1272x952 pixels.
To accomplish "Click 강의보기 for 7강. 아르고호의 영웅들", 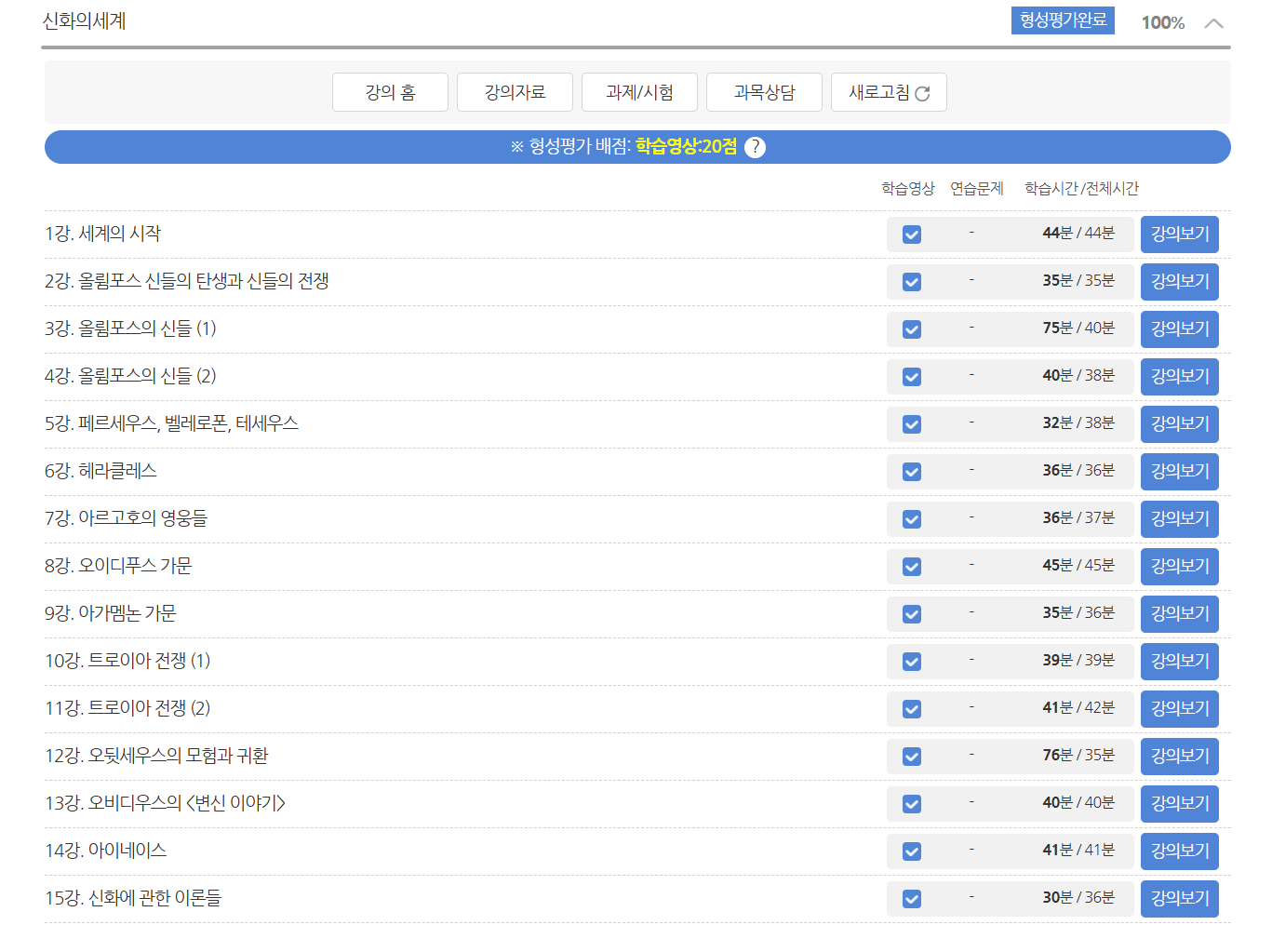I will coord(1180,519).
